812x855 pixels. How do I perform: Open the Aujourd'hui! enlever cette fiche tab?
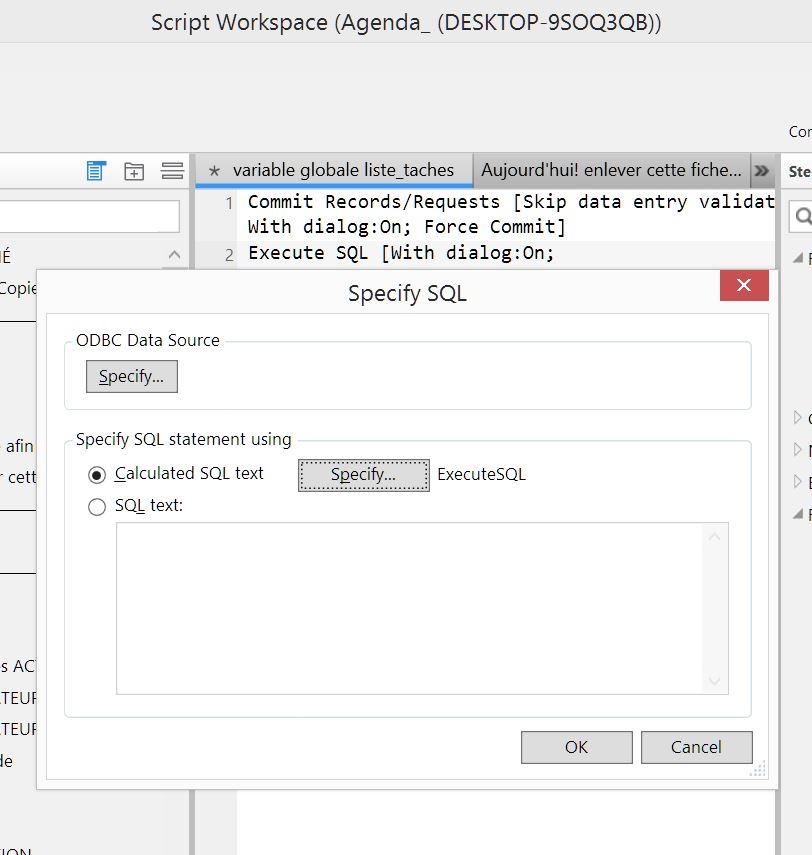611,170
